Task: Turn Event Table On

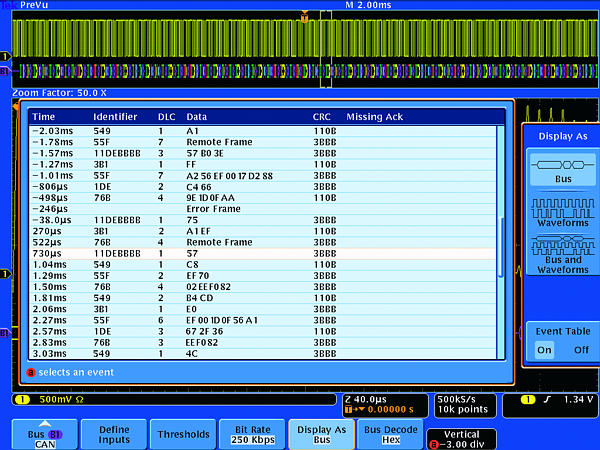Action: point(543,350)
